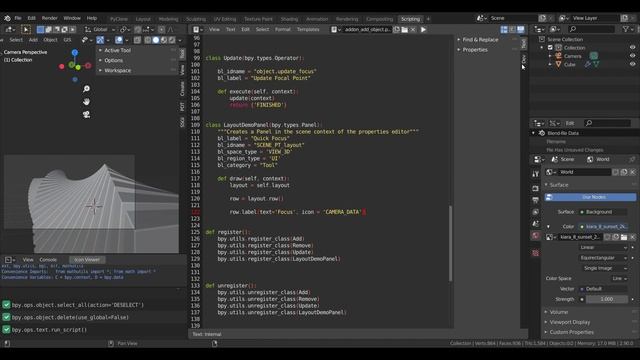
Task: Toggle snapping magnet icon in viewport header
Action: click(x=138, y=29)
